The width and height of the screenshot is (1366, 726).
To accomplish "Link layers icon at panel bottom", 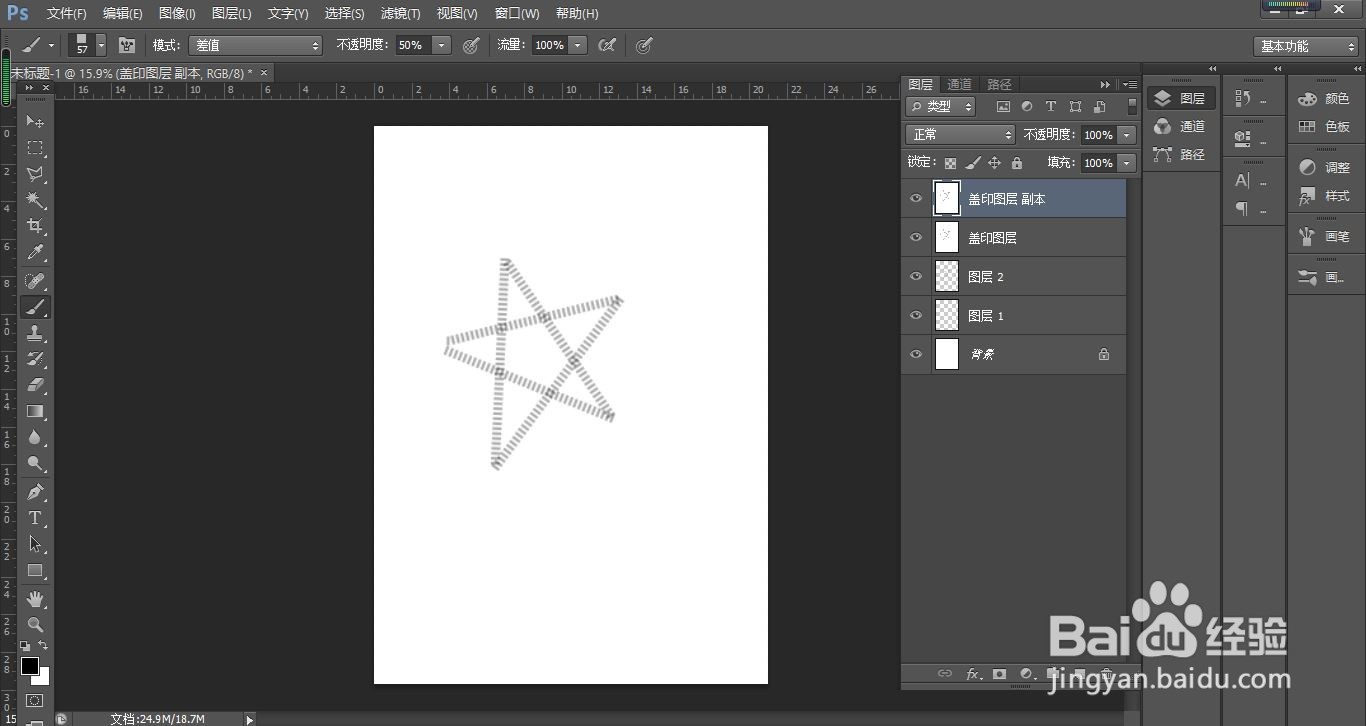I will [945, 674].
